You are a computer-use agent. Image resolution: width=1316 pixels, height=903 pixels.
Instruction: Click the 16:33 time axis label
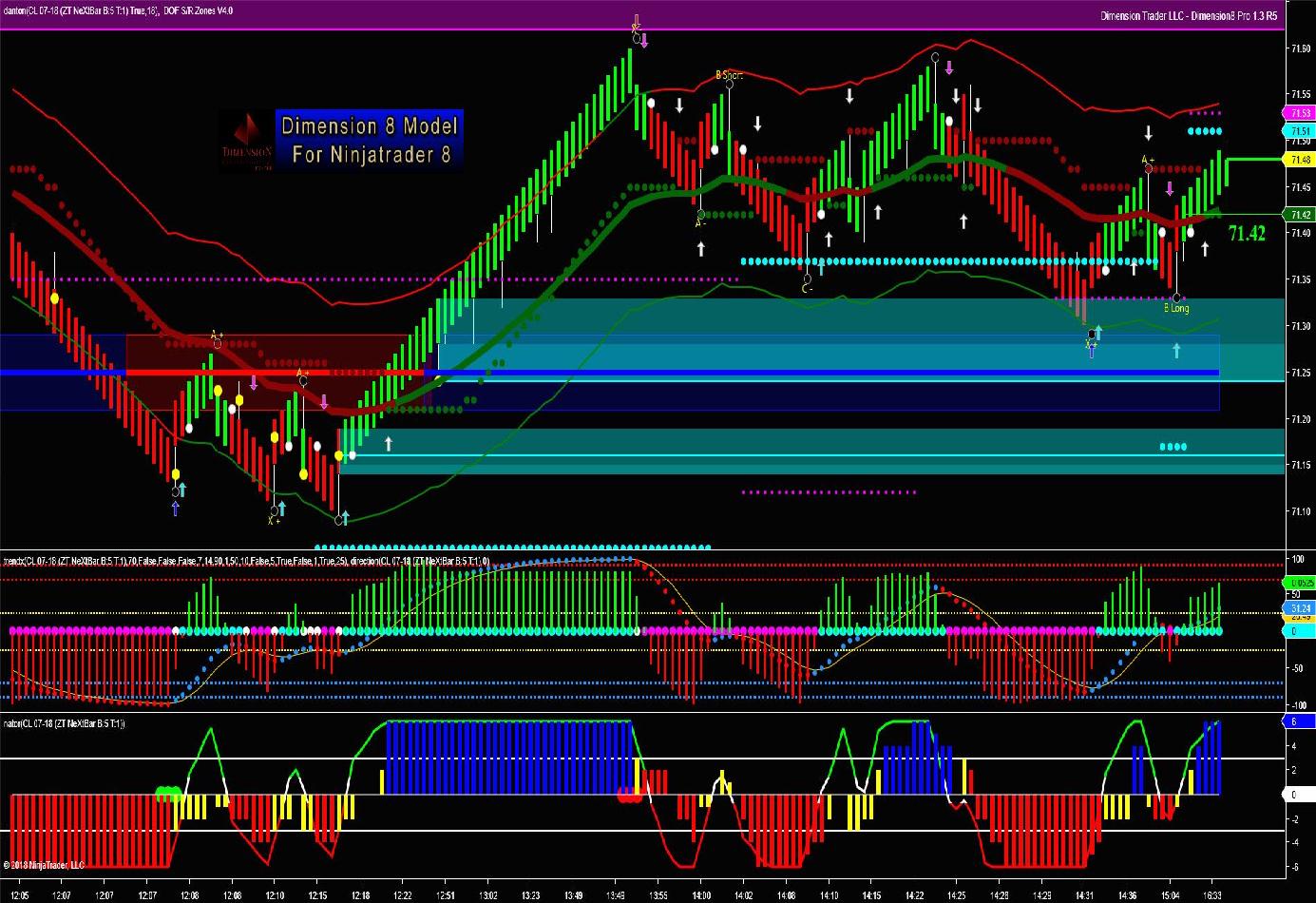click(x=1212, y=895)
